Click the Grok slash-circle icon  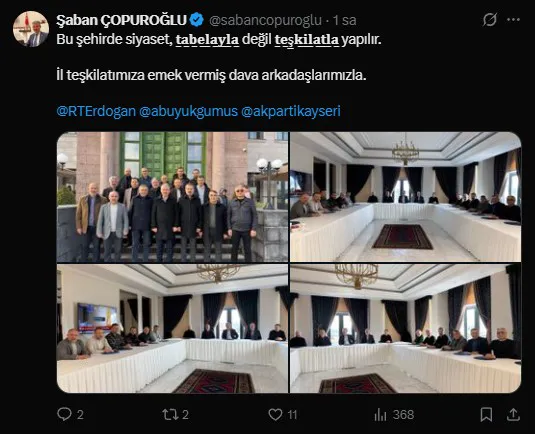click(x=490, y=19)
